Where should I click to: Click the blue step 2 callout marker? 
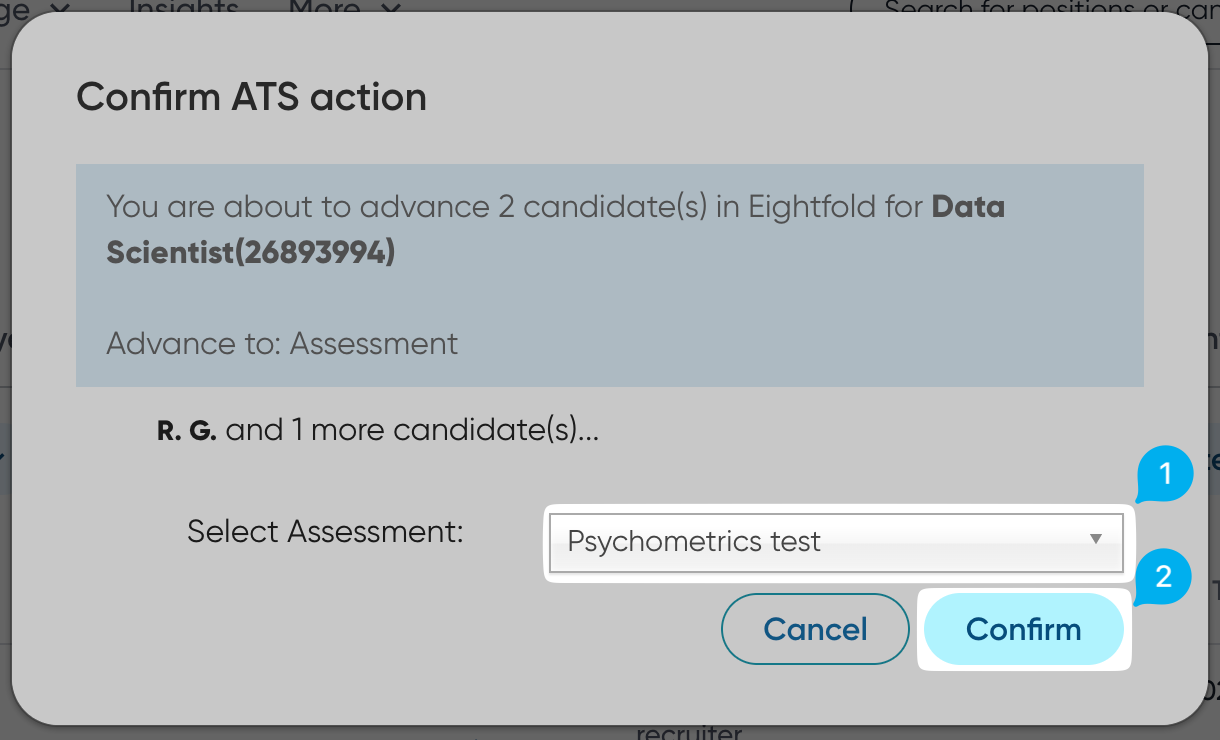[x=1163, y=577]
